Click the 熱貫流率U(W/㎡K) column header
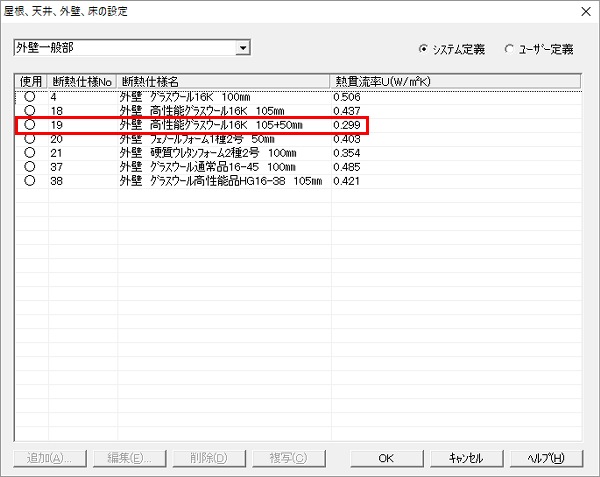600x477 pixels. click(x=456, y=81)
